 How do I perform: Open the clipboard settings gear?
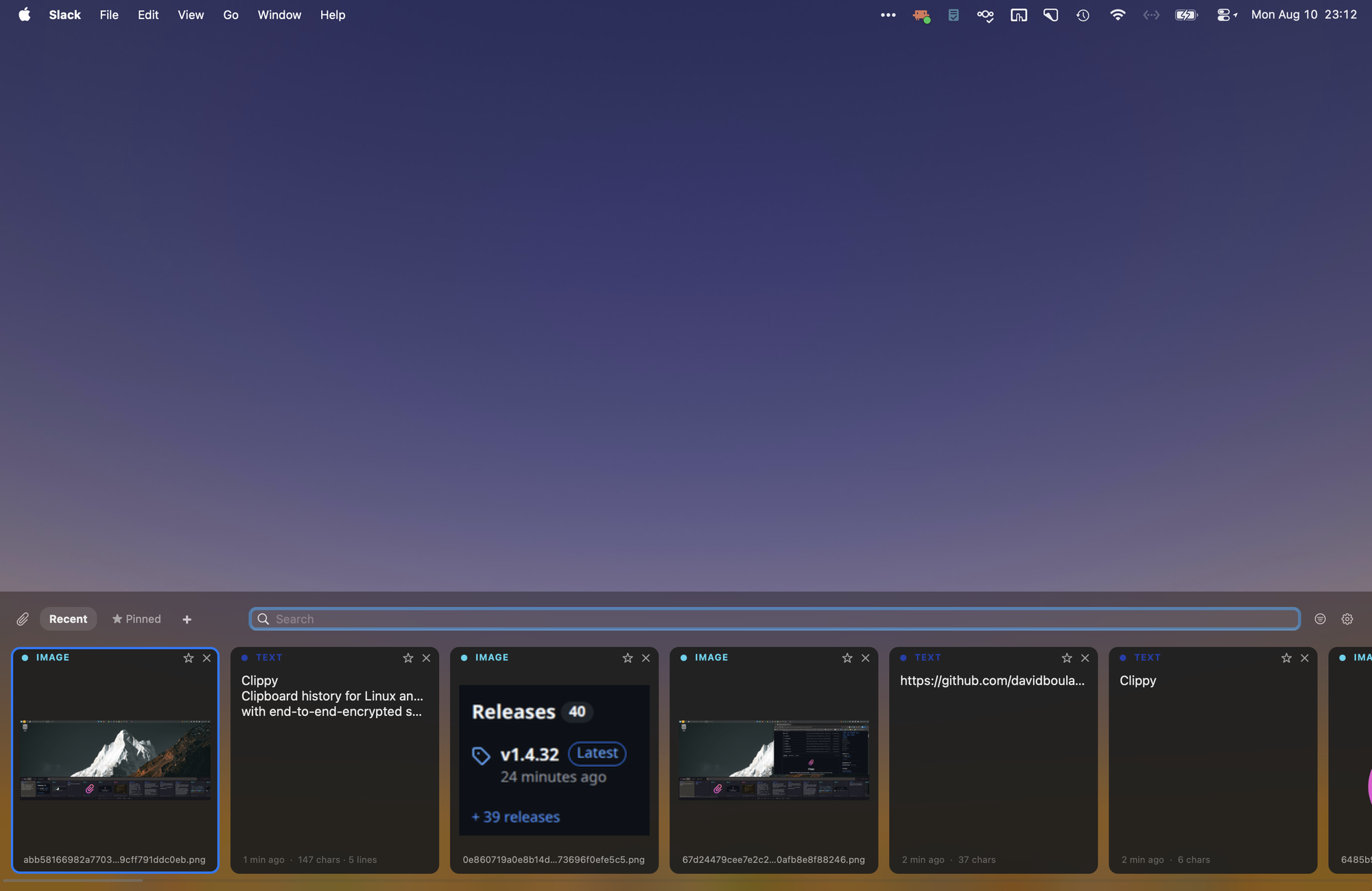pyautogui.click(x=1347, y=619)
